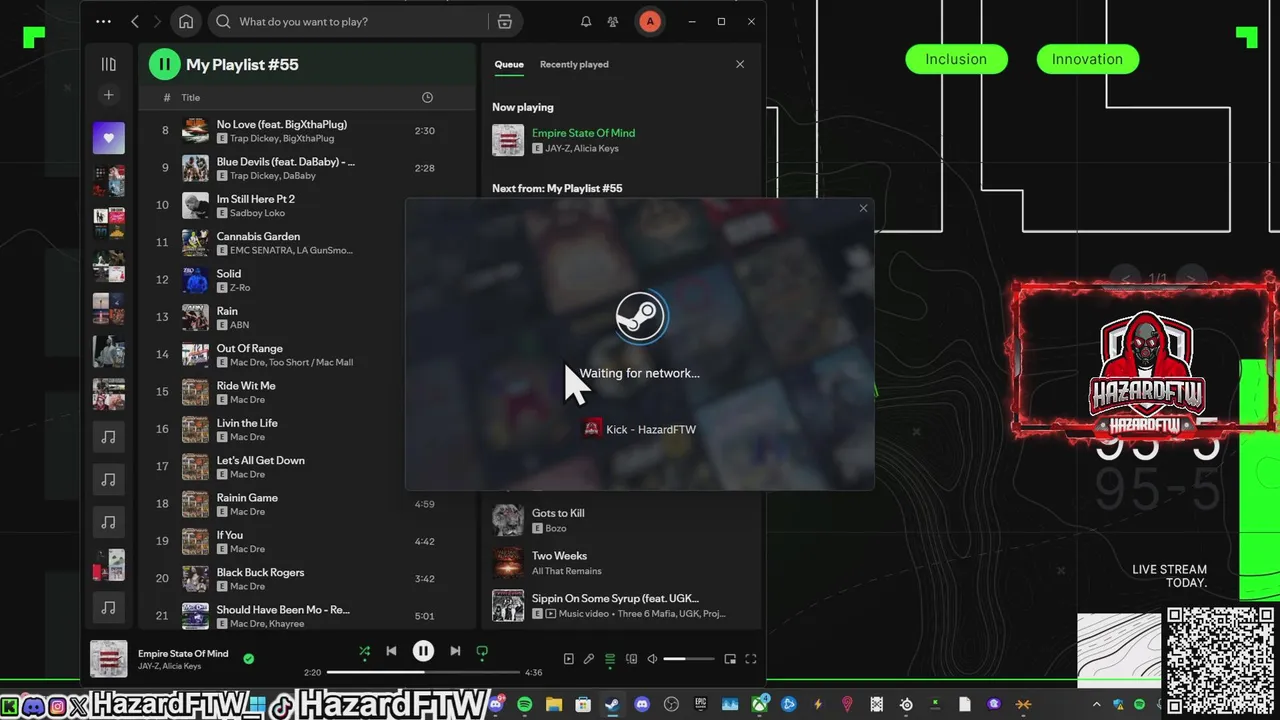The height and width of the screenshot is (720, 1280).
Task: Select the track Solid by Z-Ro
Action: point(307,280)
